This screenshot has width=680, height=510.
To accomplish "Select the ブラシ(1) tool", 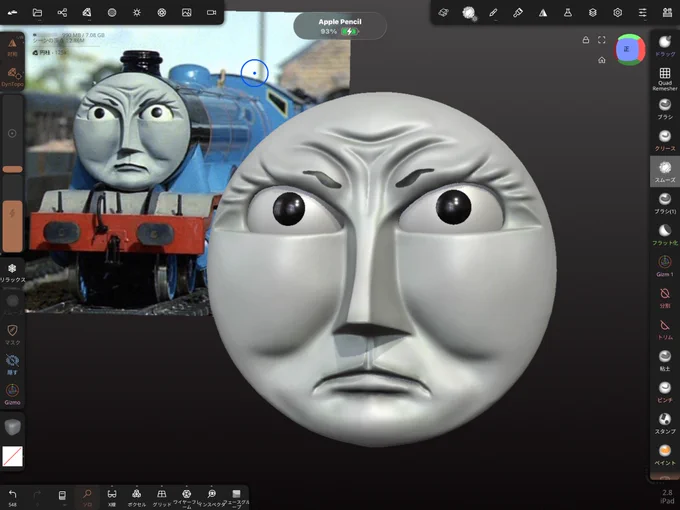I will point(665,203).
